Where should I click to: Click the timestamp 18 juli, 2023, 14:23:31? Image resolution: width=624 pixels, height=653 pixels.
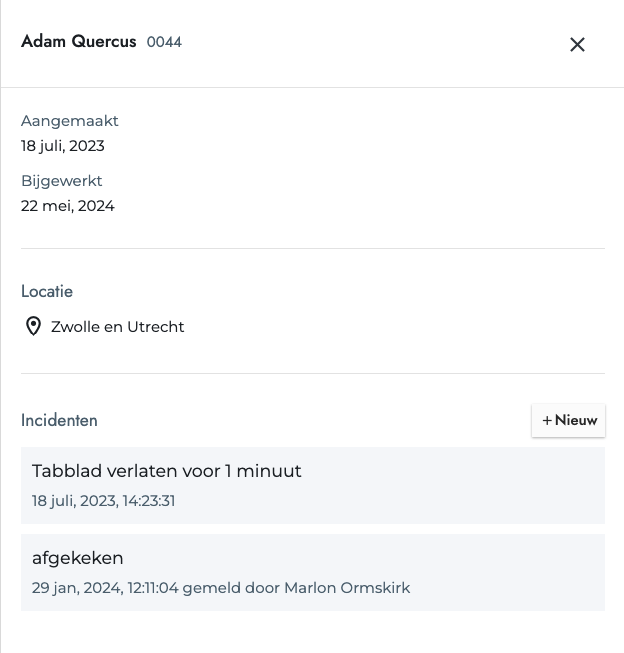point(103,501)
